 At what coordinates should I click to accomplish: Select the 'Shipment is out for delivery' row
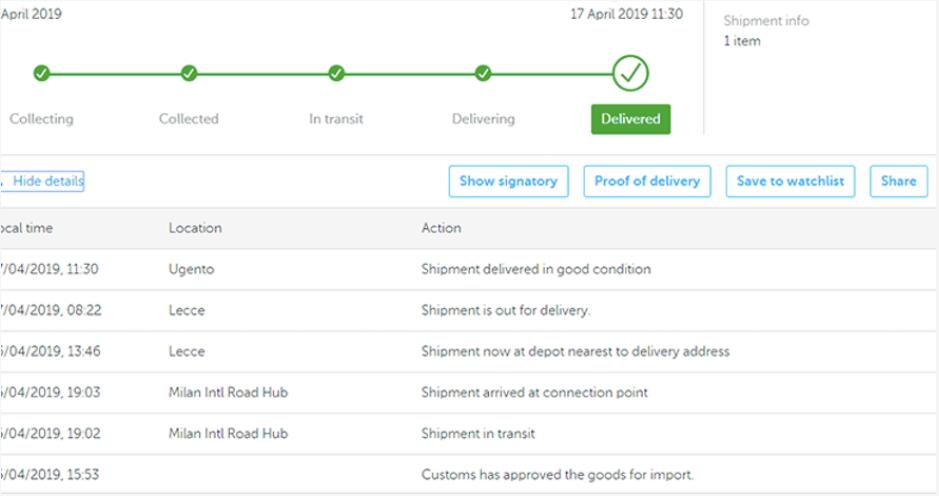(468, 311)
